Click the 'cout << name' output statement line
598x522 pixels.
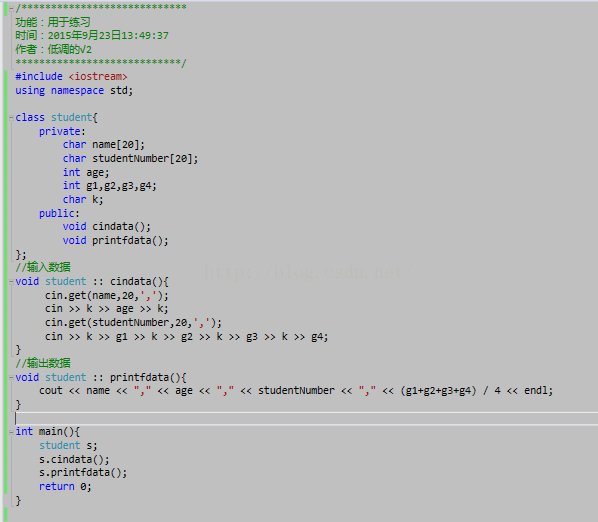coord(296,390)
